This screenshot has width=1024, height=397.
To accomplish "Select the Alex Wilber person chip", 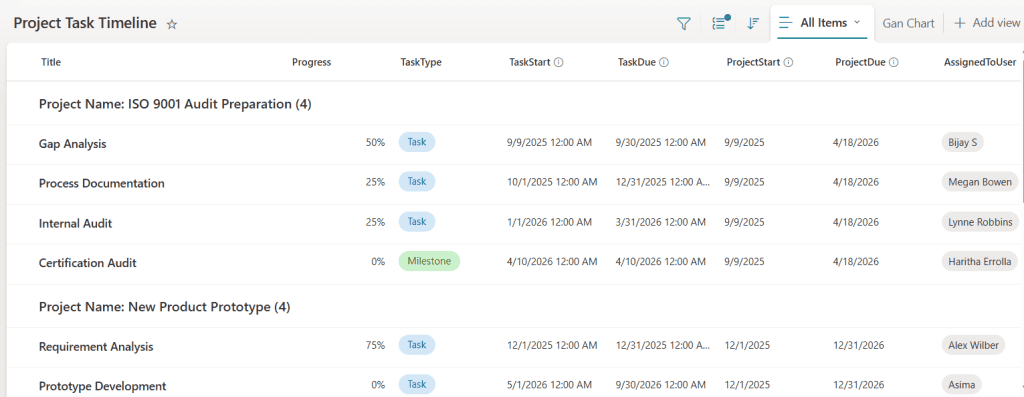I will click(x=973, y=345).
